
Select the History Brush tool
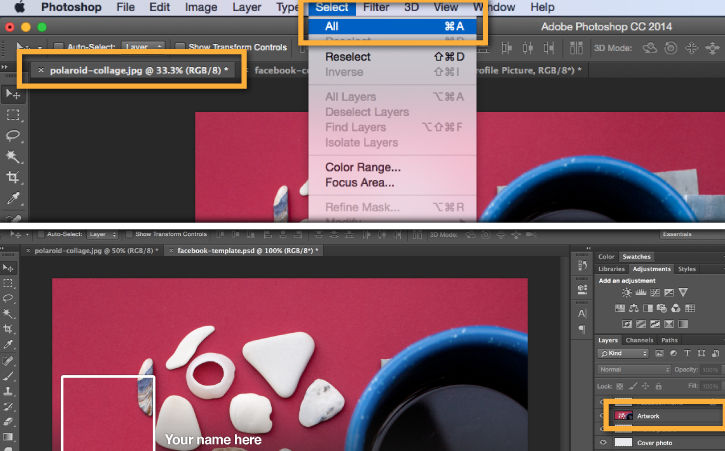point(8,406)
